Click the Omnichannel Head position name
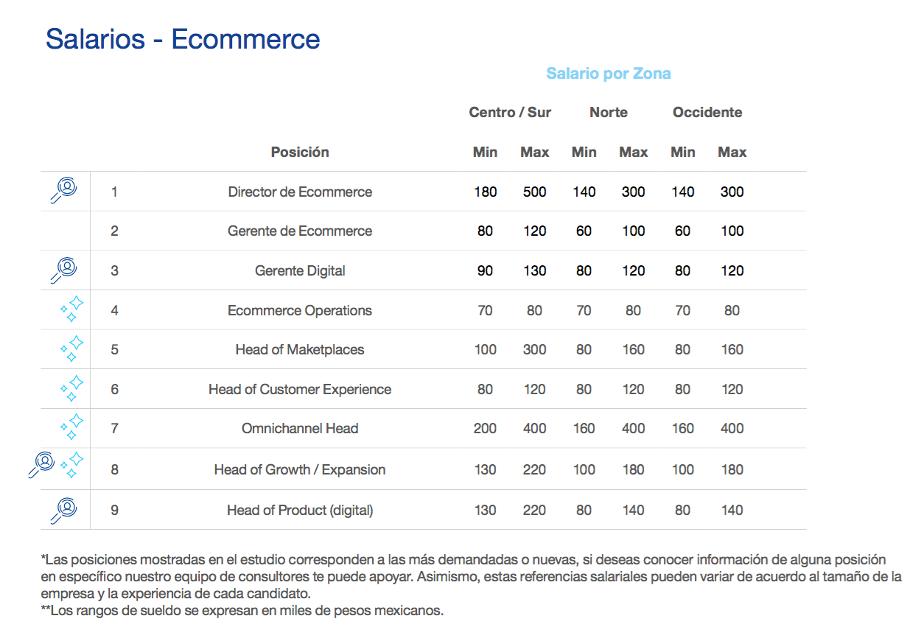The height and width of the screenshot is (641, 922). [300, 428]
